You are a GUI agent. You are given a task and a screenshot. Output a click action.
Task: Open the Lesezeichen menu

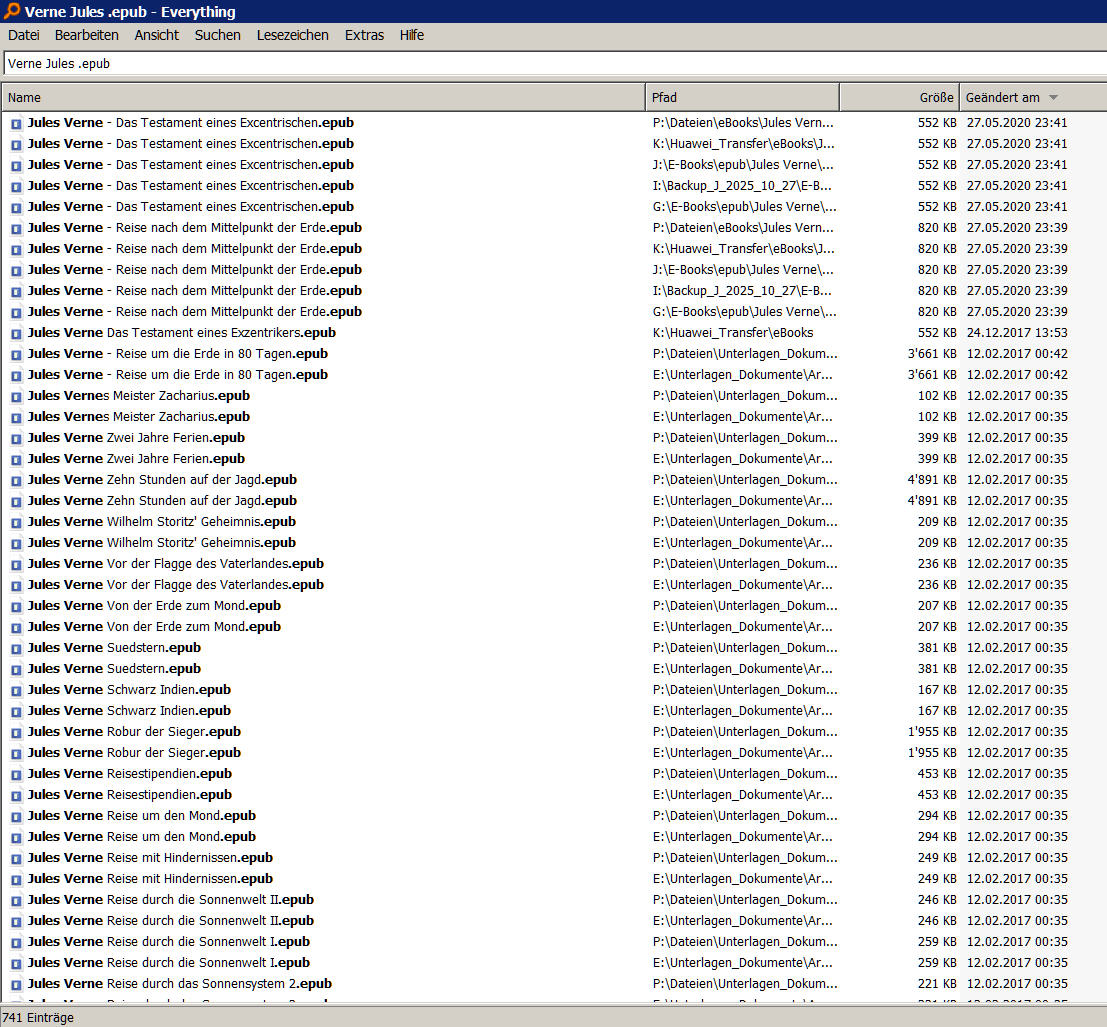tap(292, 35)
